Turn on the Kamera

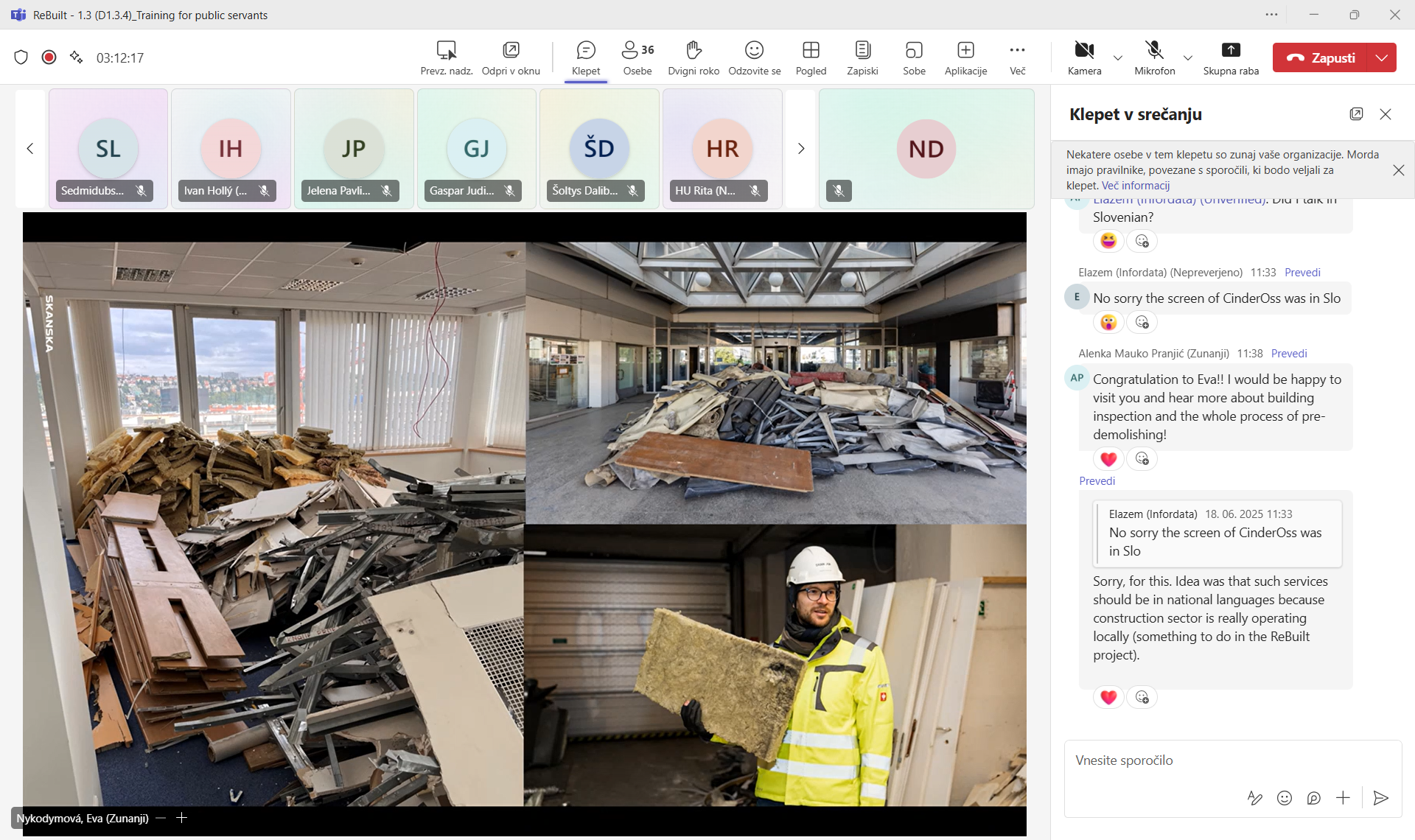click(1084, 57)
